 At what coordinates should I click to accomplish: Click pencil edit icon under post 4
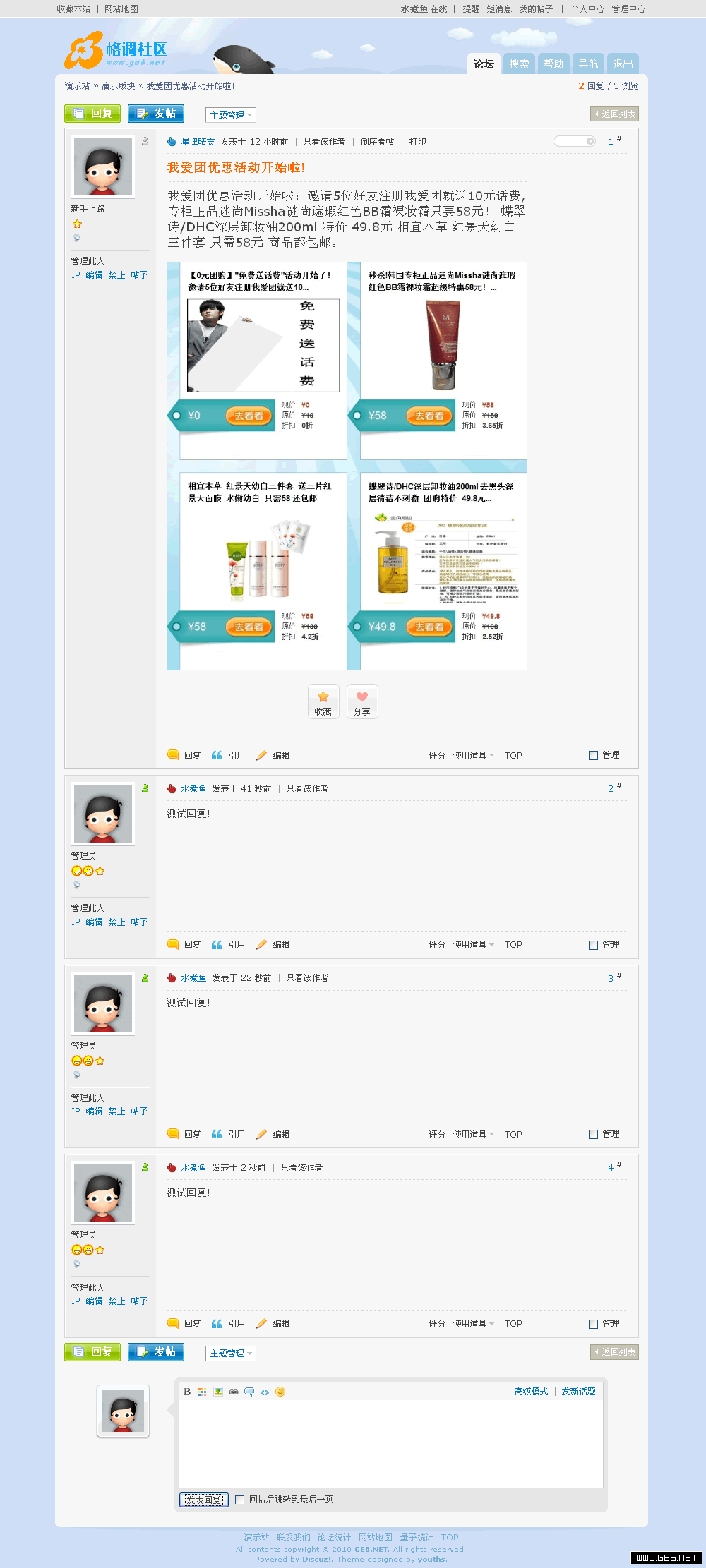point(261,1323)
